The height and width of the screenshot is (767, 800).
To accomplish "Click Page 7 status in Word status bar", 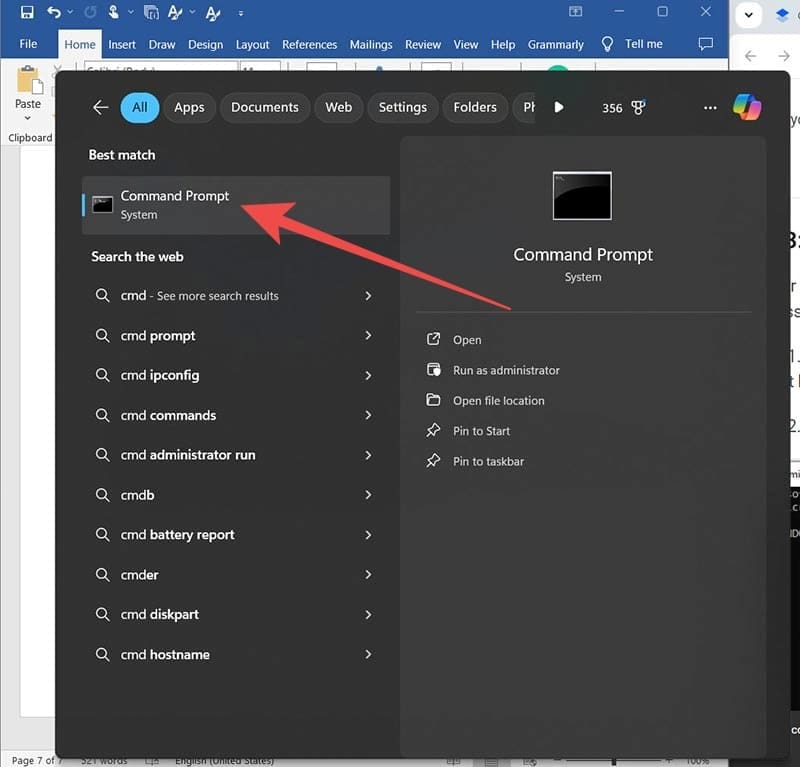I will click(x=35, y=760).
